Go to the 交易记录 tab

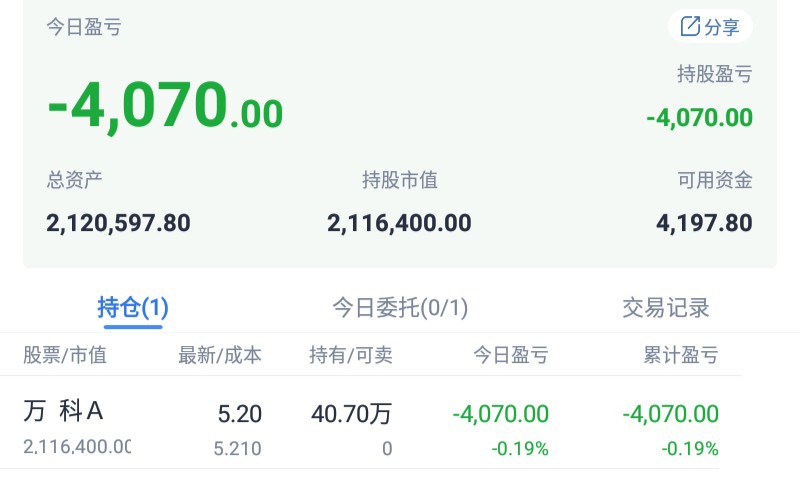pos(665,308)
